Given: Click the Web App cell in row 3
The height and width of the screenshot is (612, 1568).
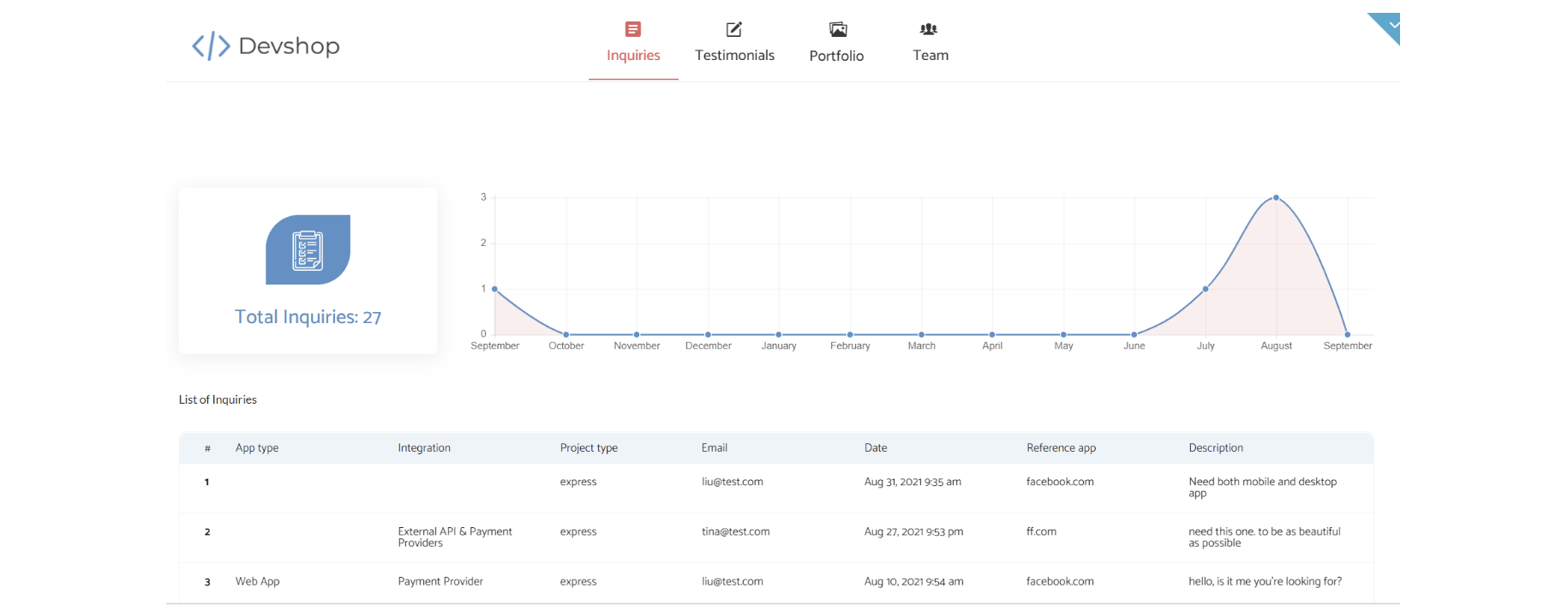Looking at the screenshot, I should (x=257, y=581).
